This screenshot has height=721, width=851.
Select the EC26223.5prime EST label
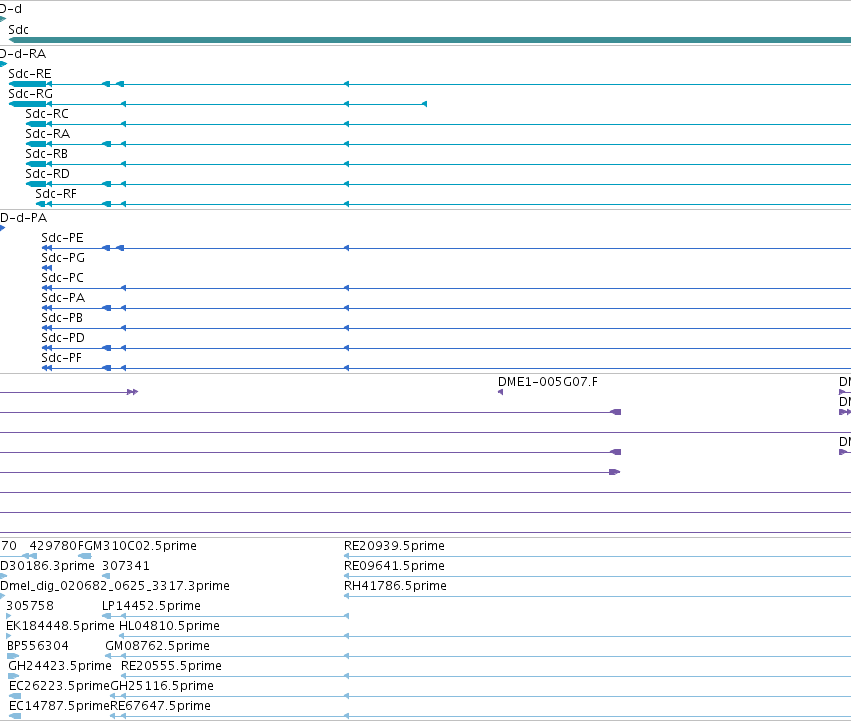click(60, 687)
